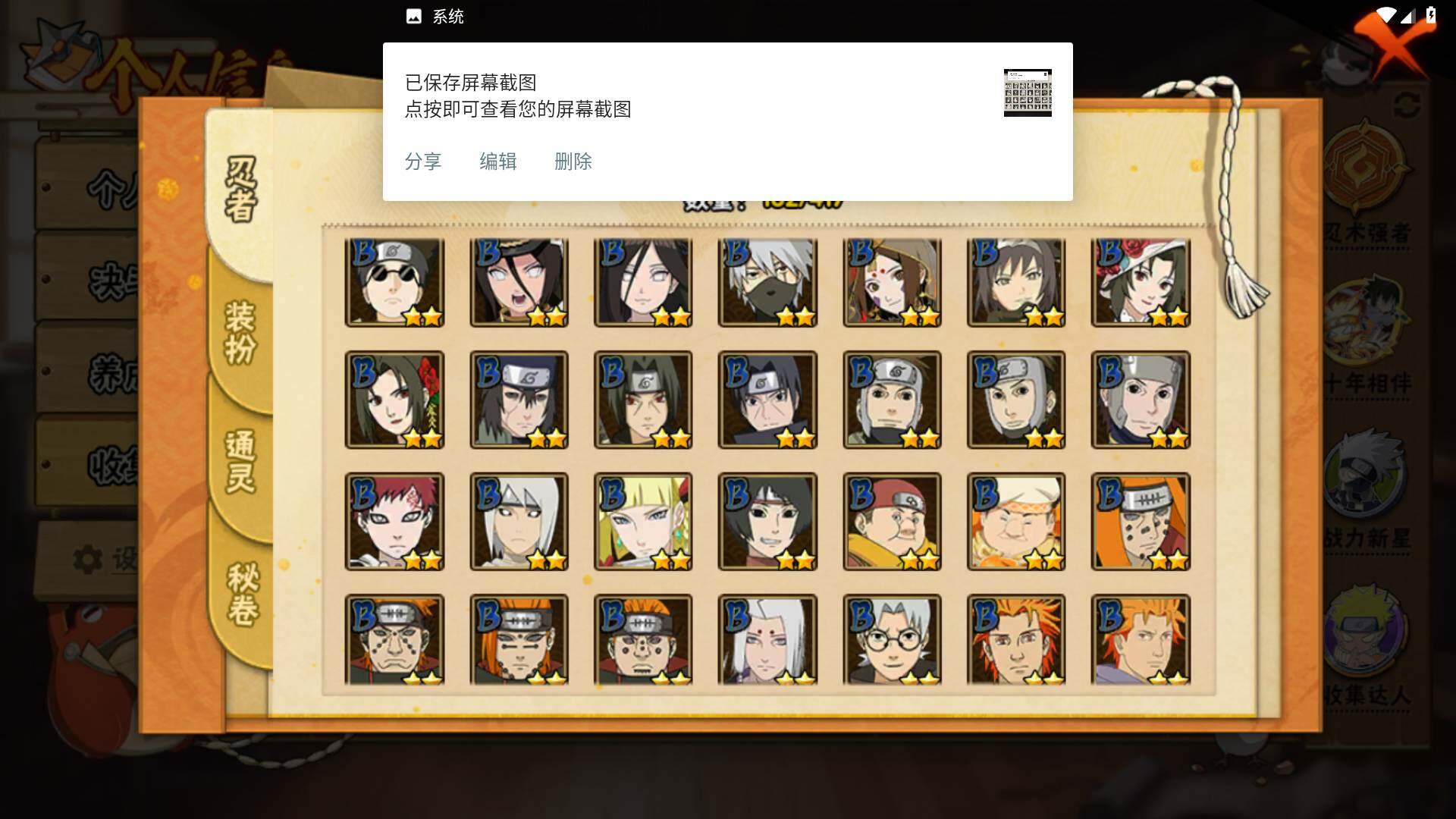The height and width of the screenshot is (819, 1456).
Task: Choose the chubby ninja in yellow jacket
Action: (892, 521)
